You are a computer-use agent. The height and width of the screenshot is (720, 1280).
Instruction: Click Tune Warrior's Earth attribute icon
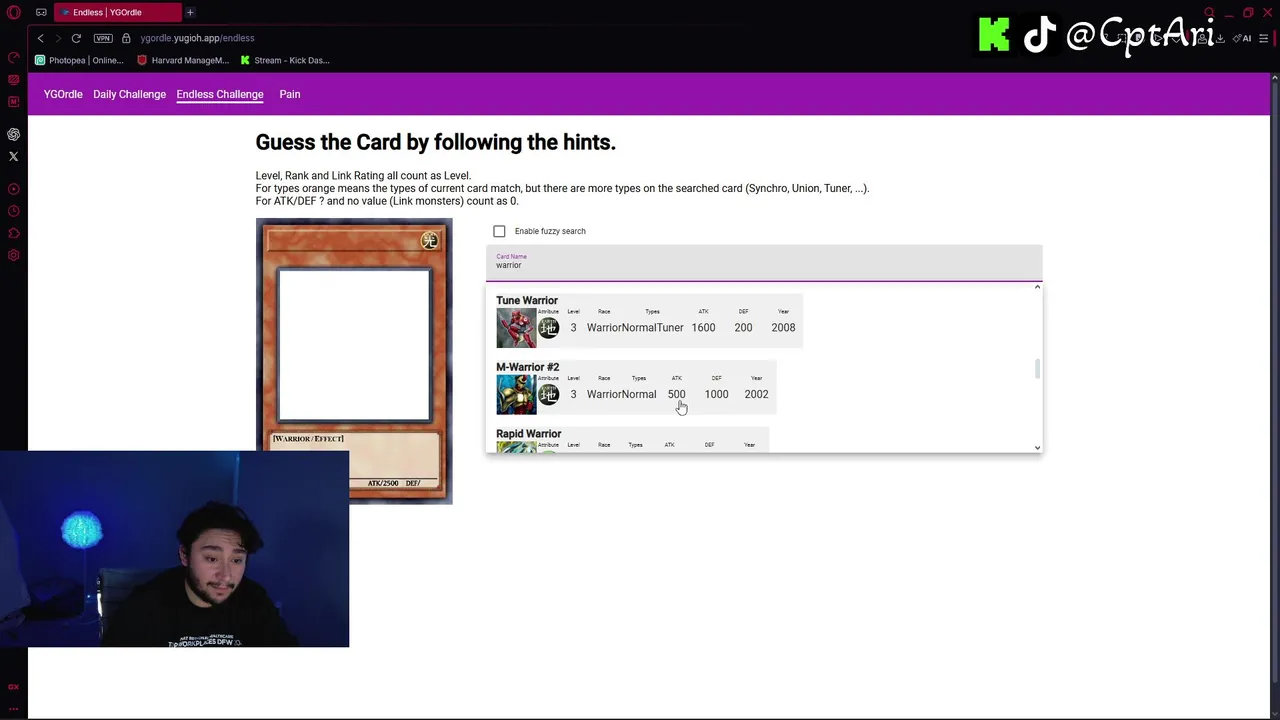pyautogui.click(x=549, y=328)
